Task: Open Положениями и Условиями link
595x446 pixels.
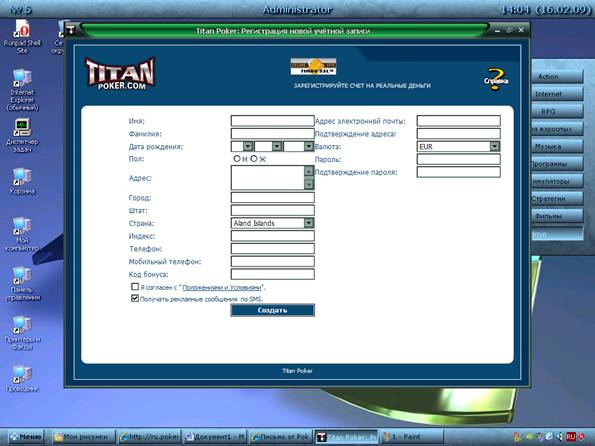Action: (222, 288)
